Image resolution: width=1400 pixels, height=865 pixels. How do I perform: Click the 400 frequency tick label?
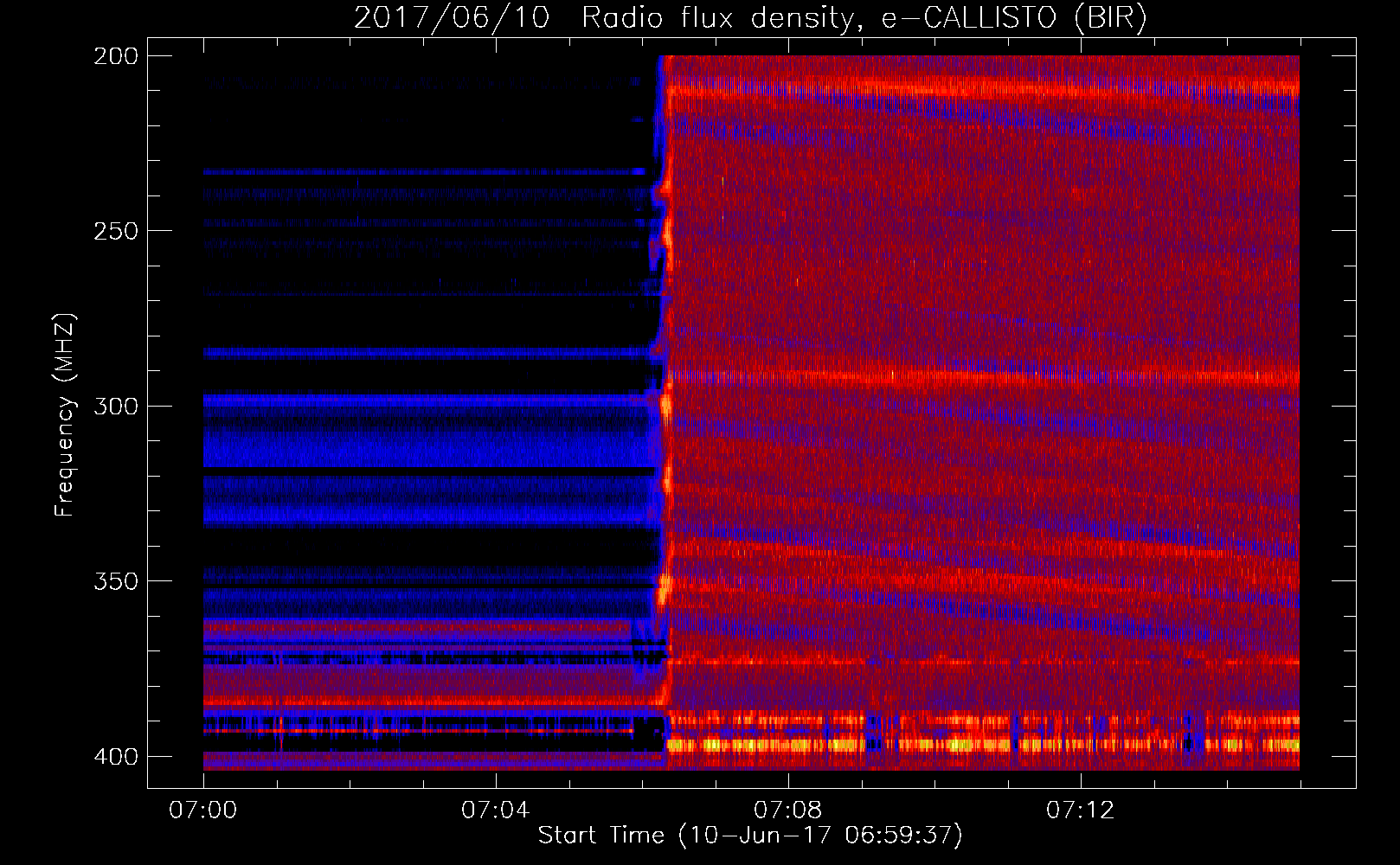pos(116,757)
